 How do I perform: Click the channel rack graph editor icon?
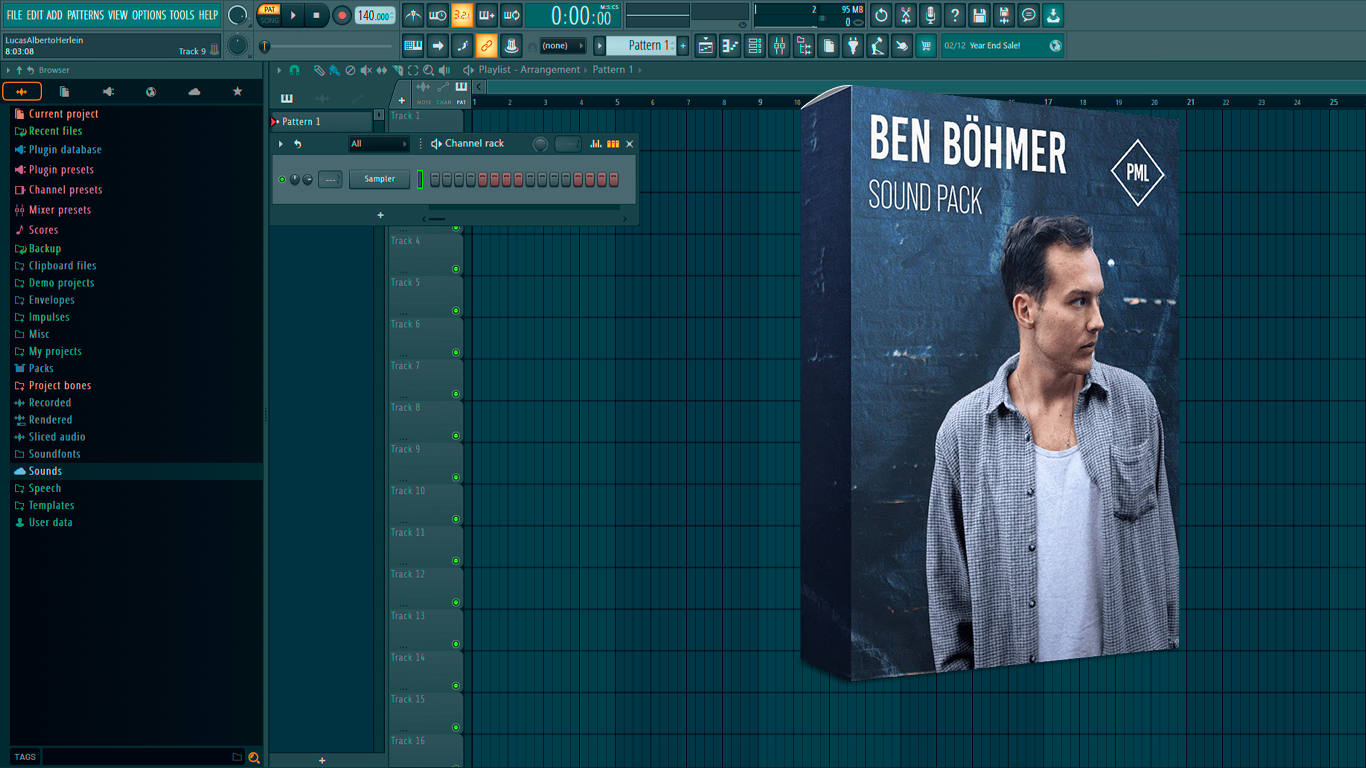596,144
